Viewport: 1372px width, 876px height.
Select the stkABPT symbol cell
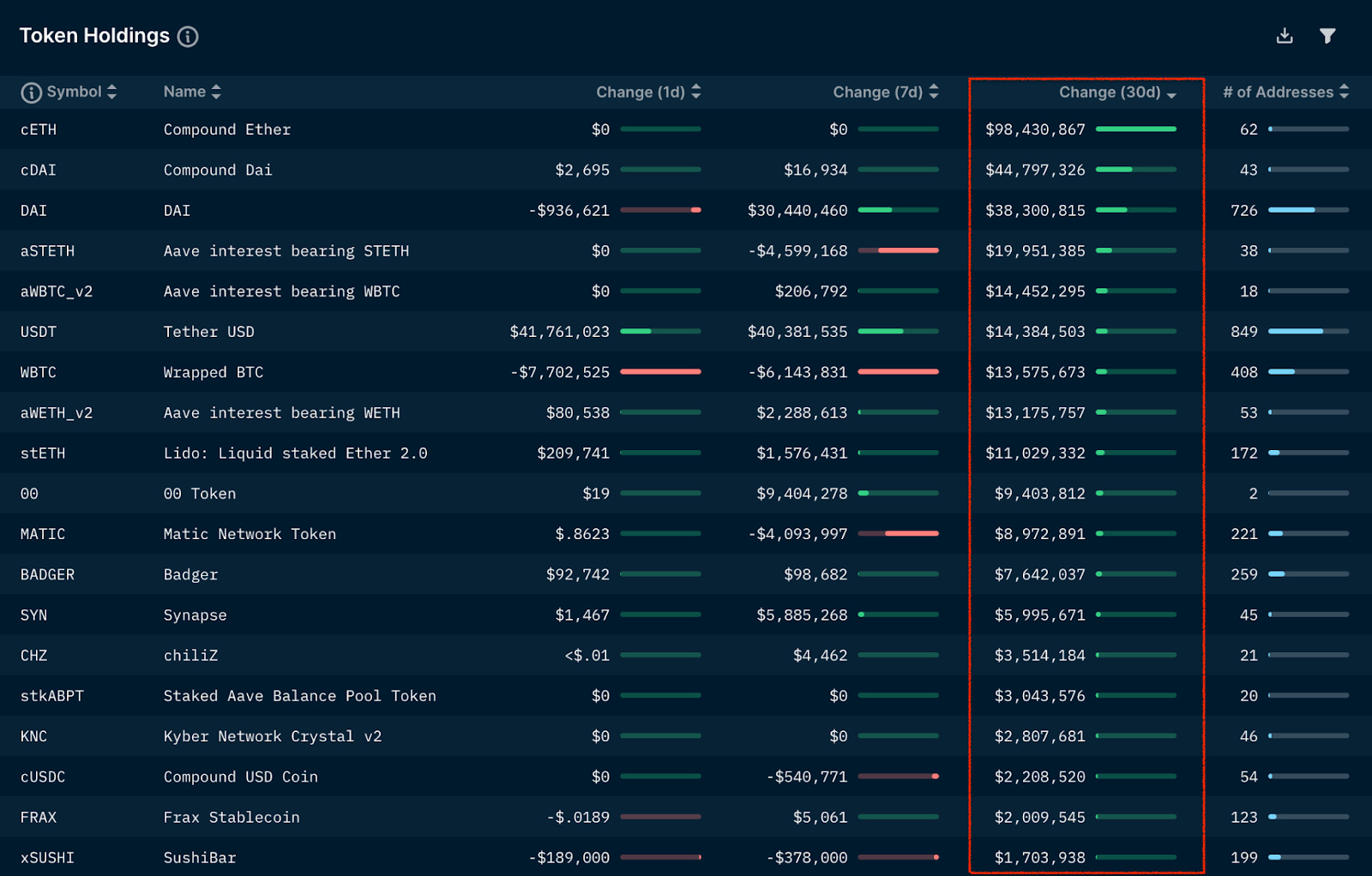52,696
